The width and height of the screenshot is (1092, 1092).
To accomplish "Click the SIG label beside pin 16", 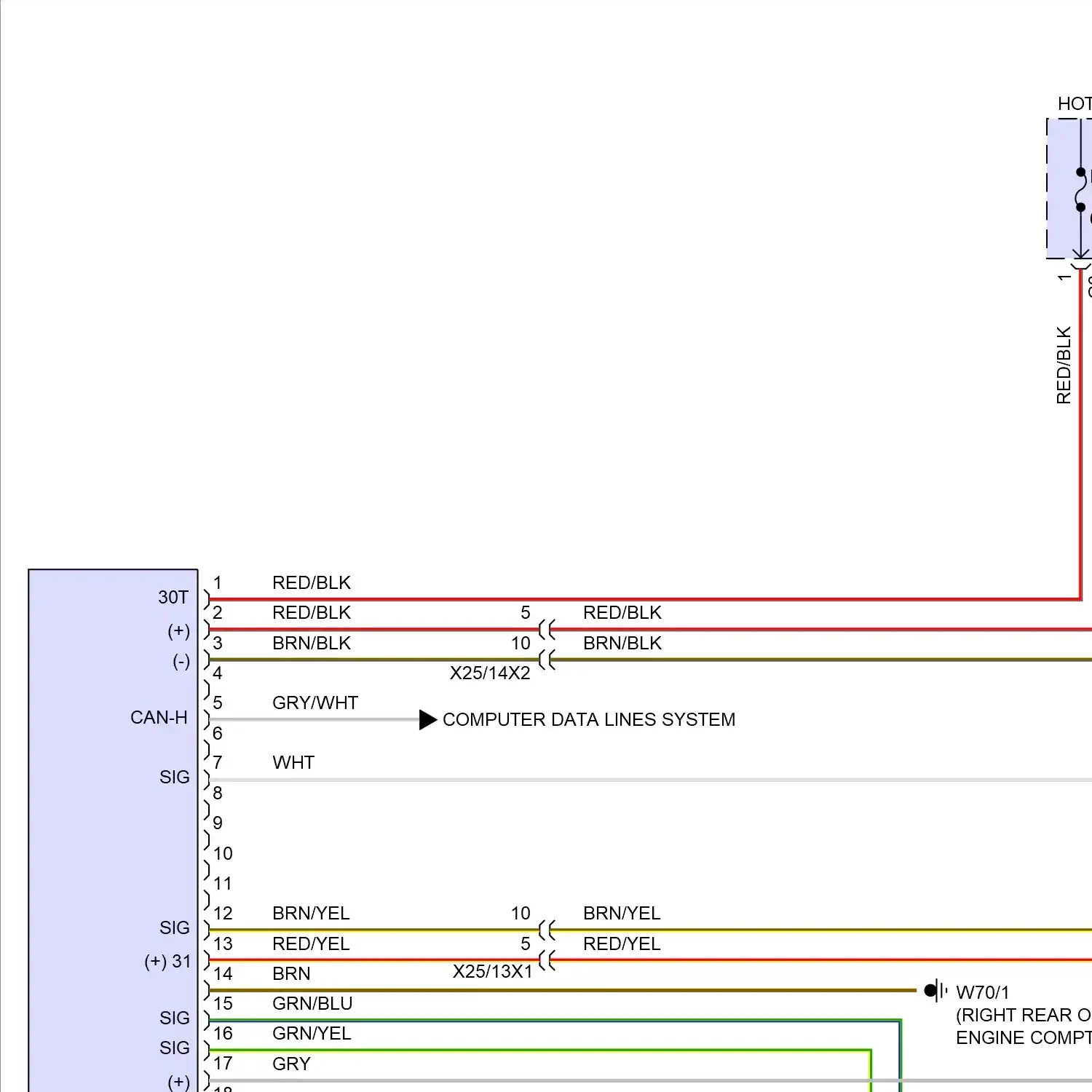I will (x=175, y=1048).
